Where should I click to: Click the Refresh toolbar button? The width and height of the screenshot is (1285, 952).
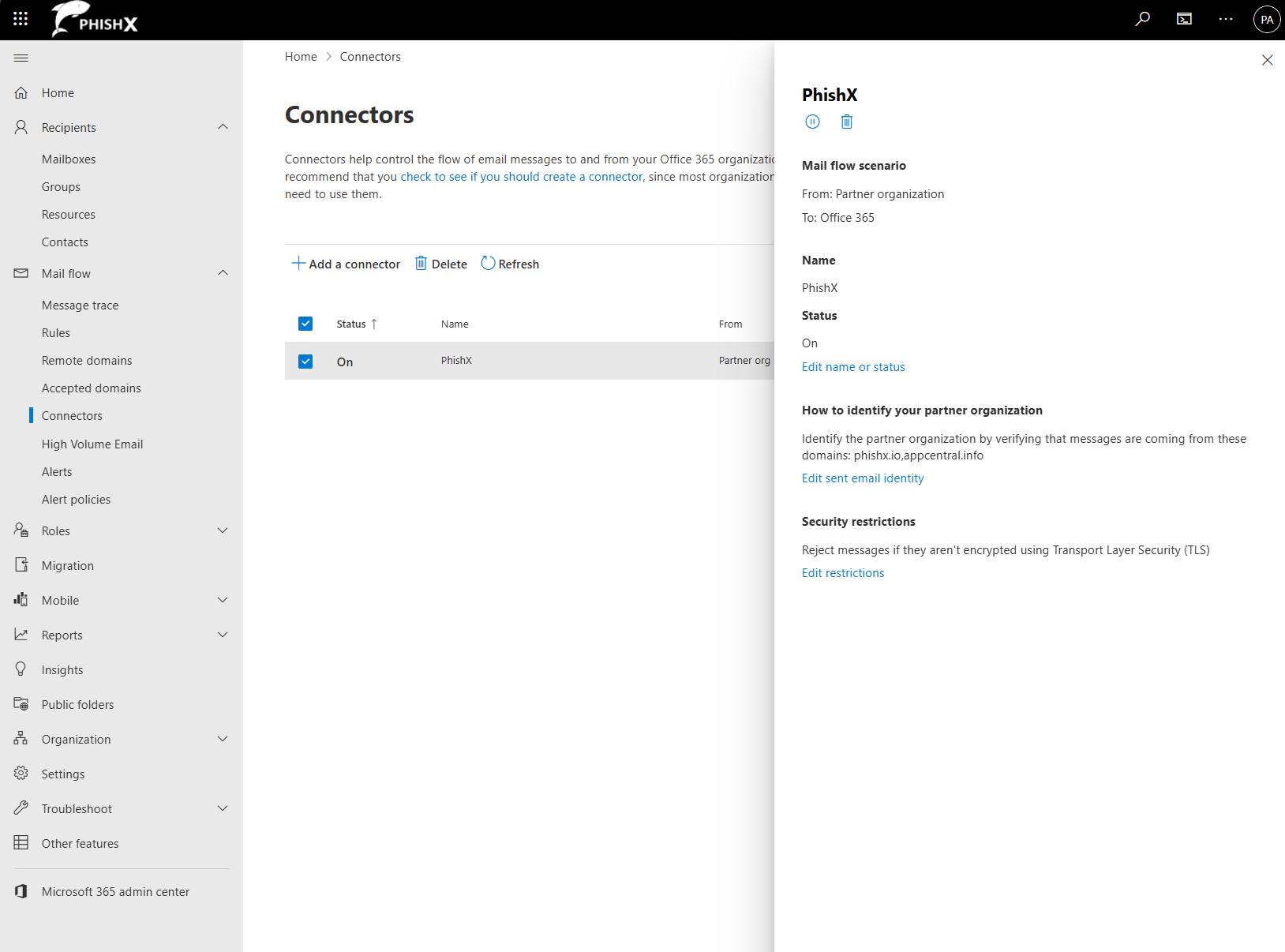(510, 264)
